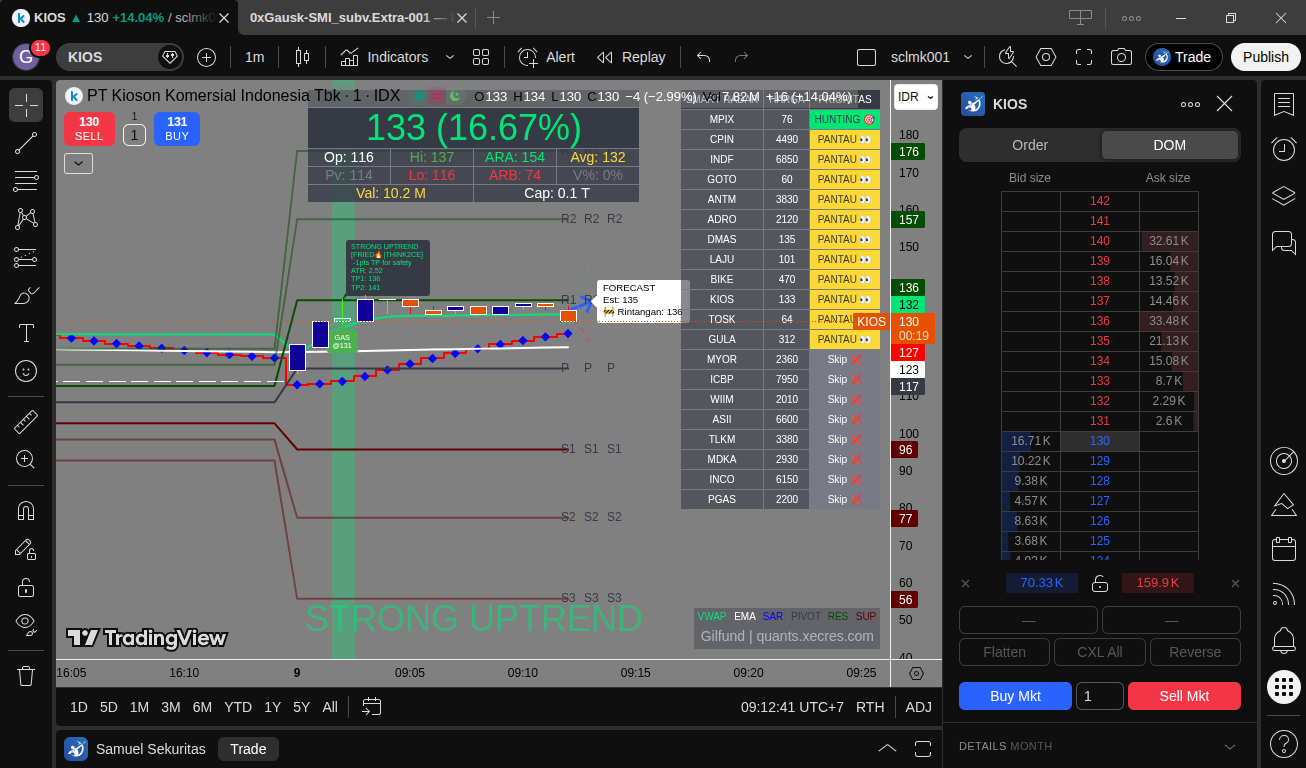Expand the Indicators favorites dropdown arrow

(x=449, y=57)
